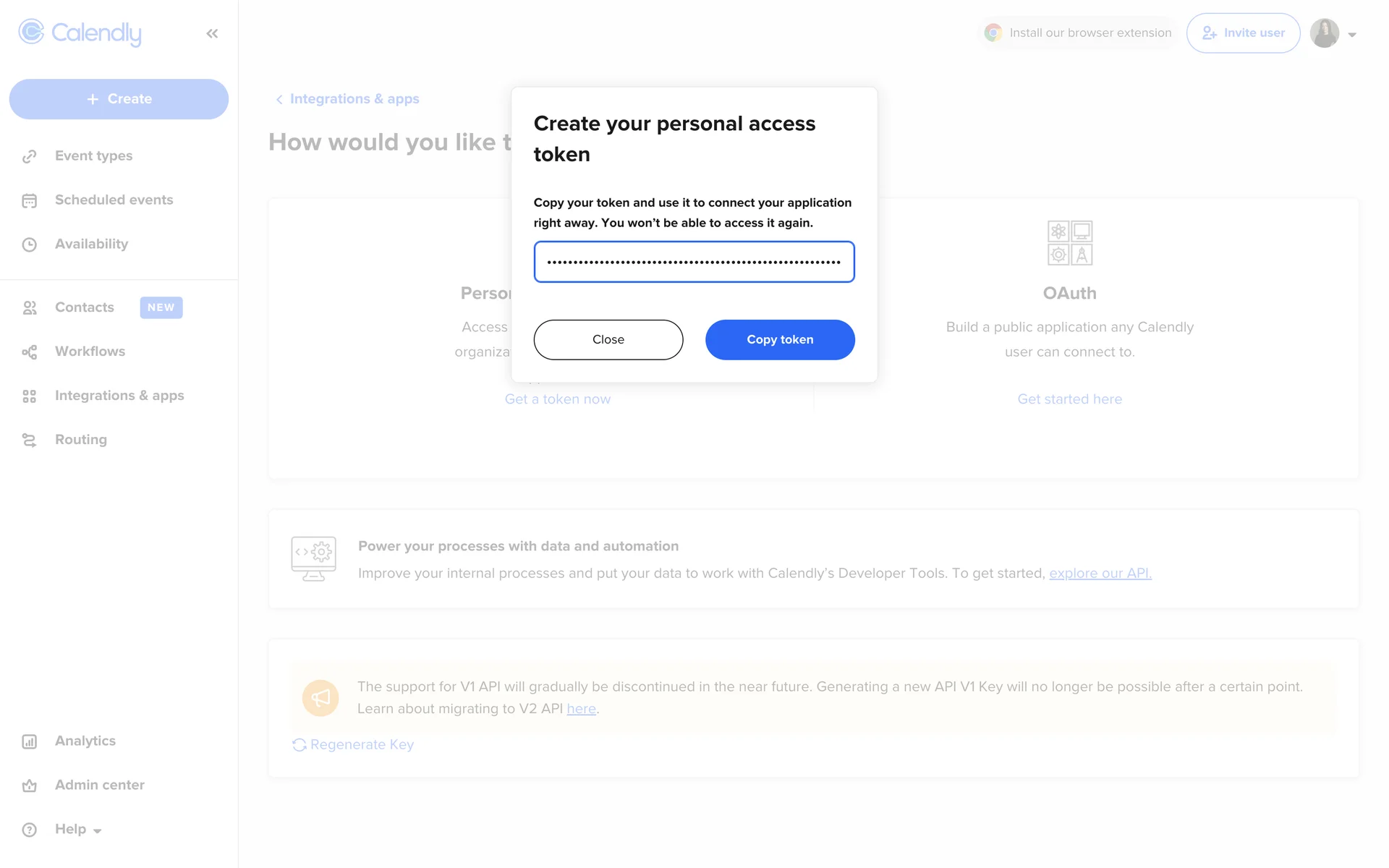Click the Availability clock icon
The width and height of the screenshot is (1389, 868).
coord(30,244)
